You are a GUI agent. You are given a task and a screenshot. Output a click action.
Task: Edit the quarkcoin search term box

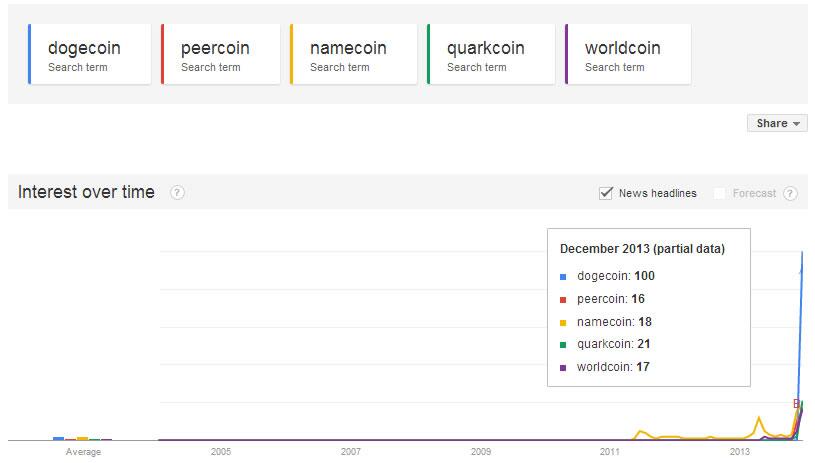click(491, 54)
